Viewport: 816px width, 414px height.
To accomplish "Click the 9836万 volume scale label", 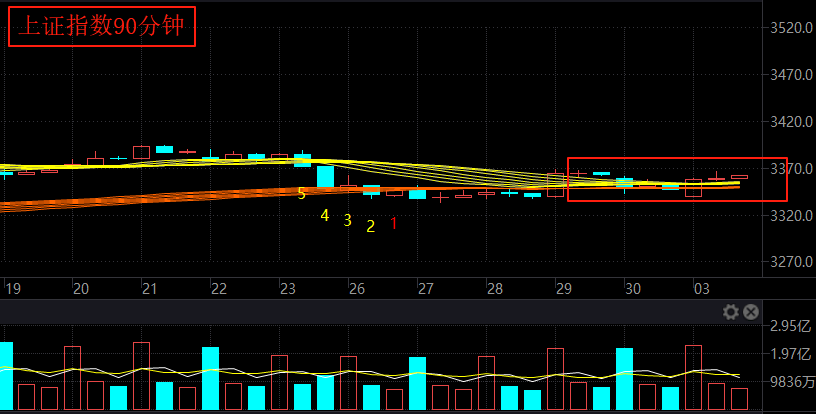I will (x=793, y=383).
